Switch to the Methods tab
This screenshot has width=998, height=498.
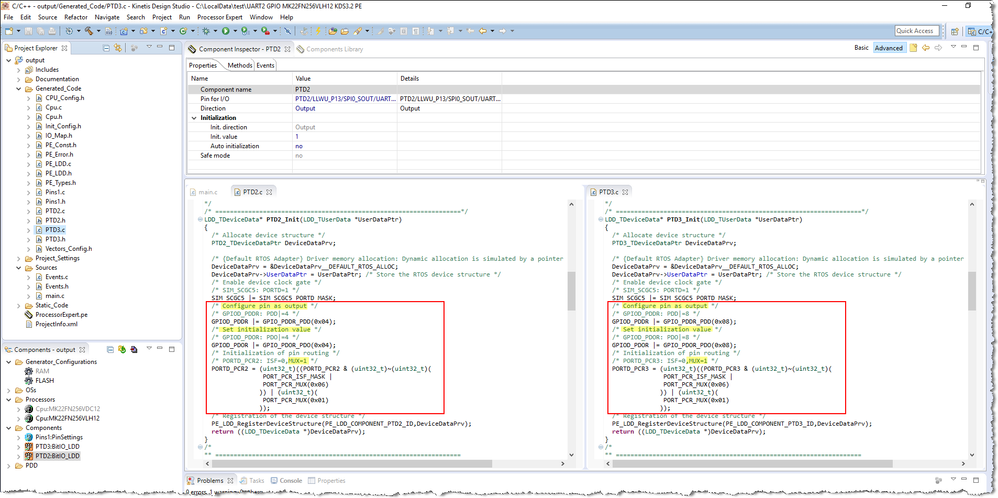[x=239, y=65]
